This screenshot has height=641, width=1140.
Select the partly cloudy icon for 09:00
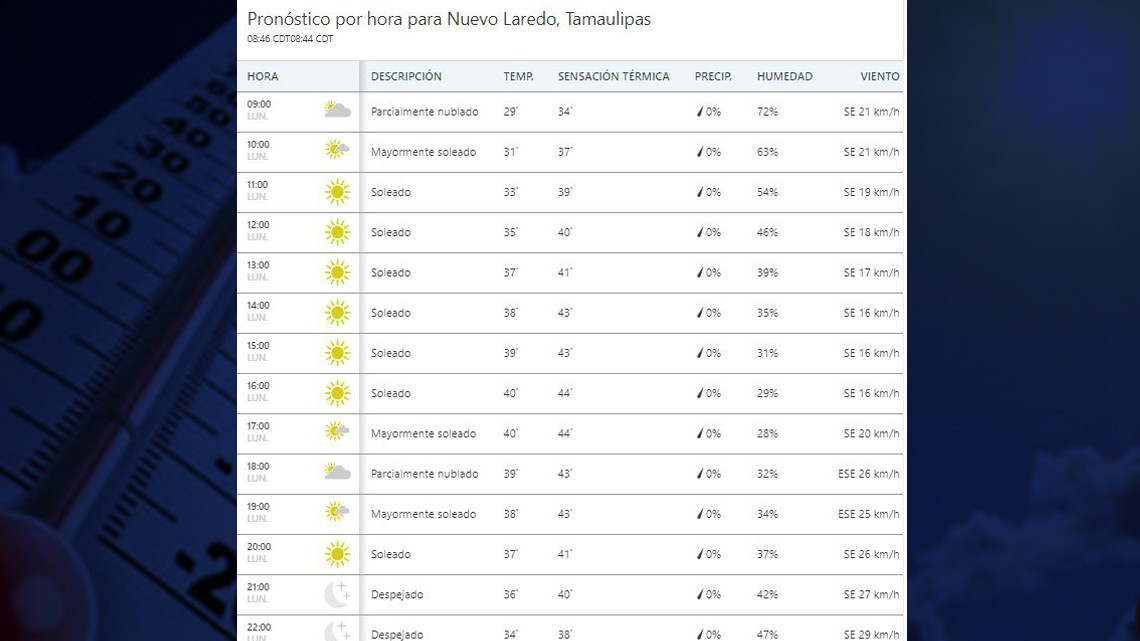coord(337,109)
